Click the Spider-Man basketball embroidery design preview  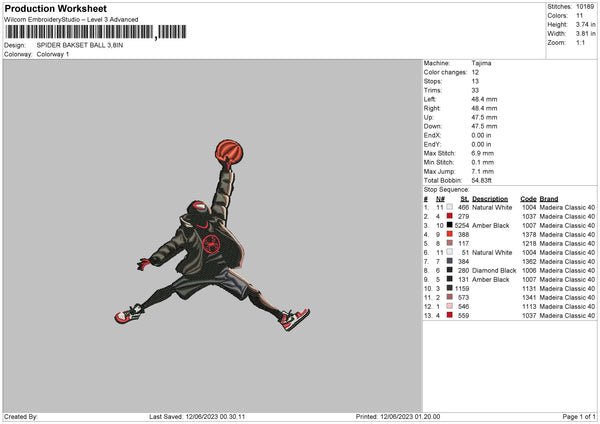pos(212,235)
